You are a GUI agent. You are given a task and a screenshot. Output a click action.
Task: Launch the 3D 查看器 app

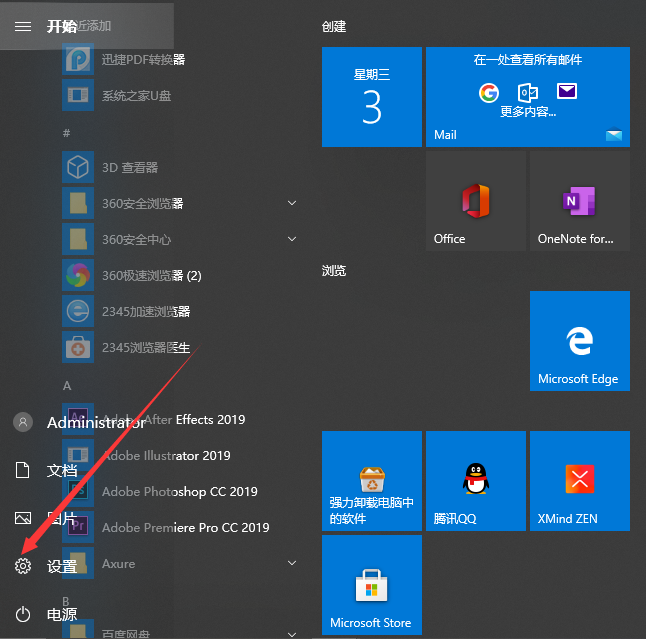click(x=130, y=167)
